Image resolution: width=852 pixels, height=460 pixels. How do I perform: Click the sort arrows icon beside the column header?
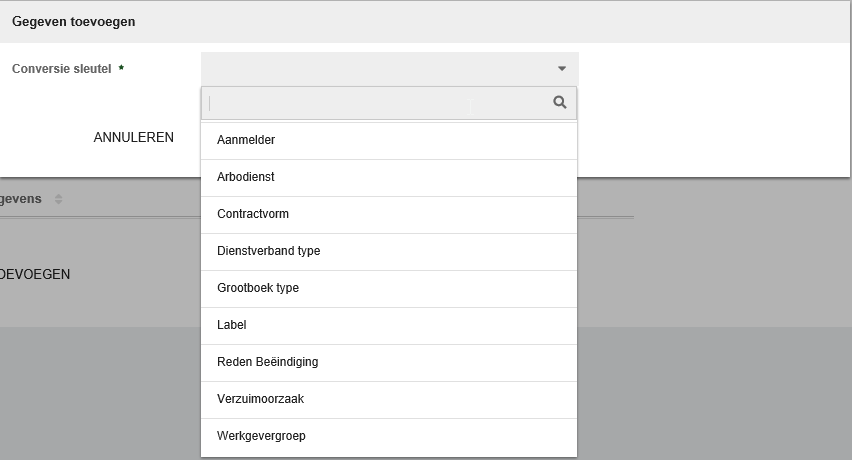tap(59, 200)
